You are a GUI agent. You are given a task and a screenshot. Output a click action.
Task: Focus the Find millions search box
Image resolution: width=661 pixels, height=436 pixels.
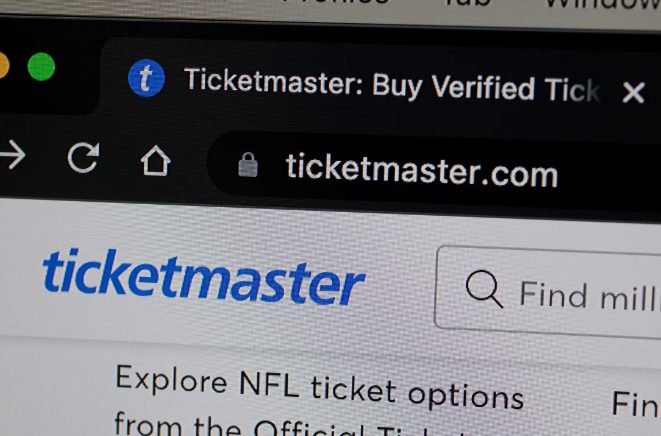(548, 292)
